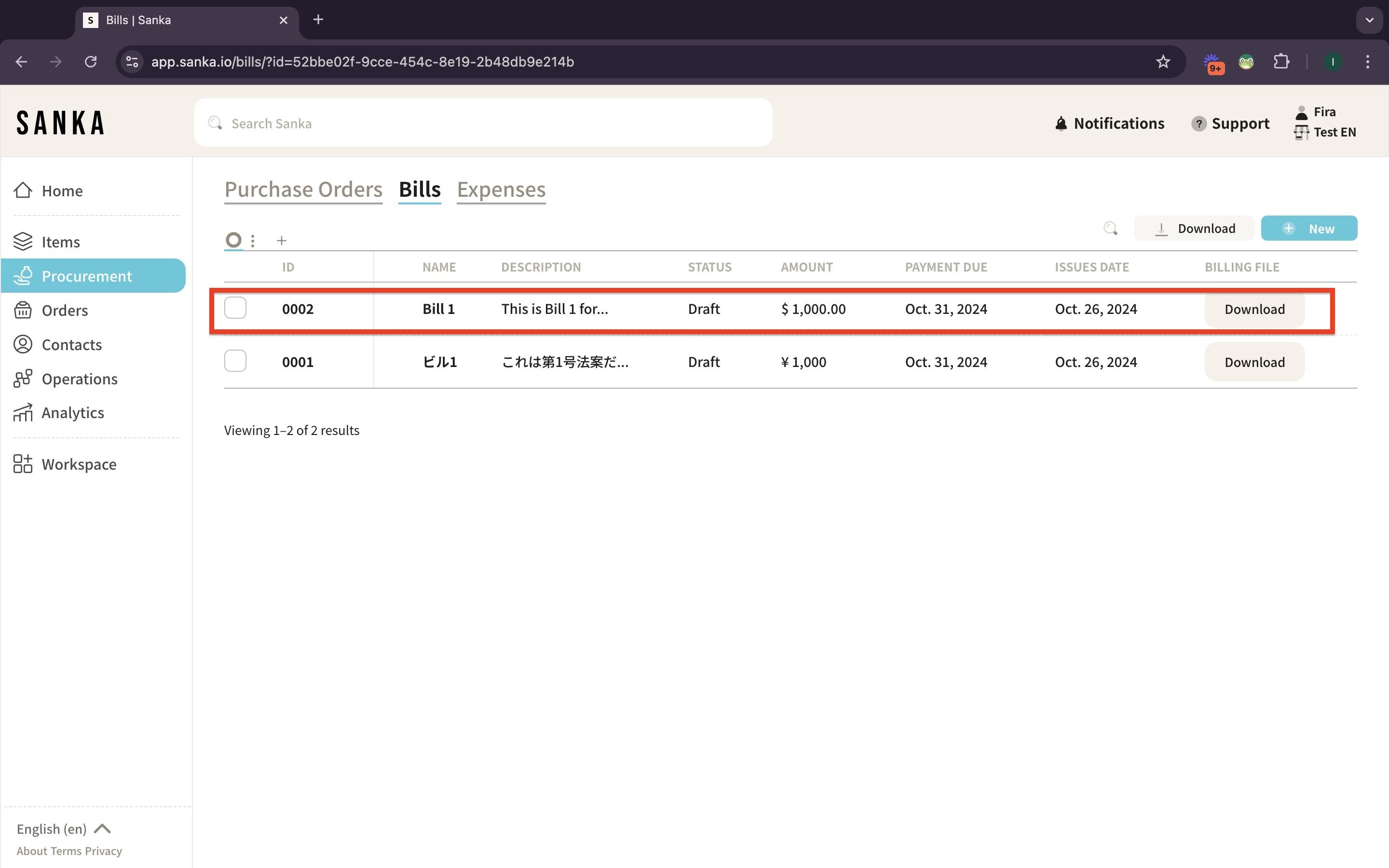This screenshot has height=868, width=1389.
Task: Click the table search magnifier icon
Action: point(1110,229)
